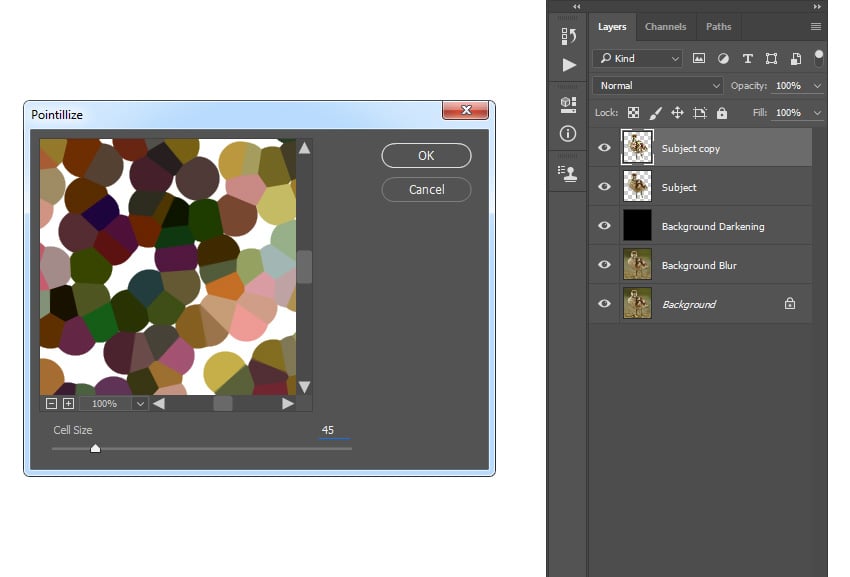This screenshot has height=577, width=850.
Task: Switch to the Channels tab
Action: 666,26
